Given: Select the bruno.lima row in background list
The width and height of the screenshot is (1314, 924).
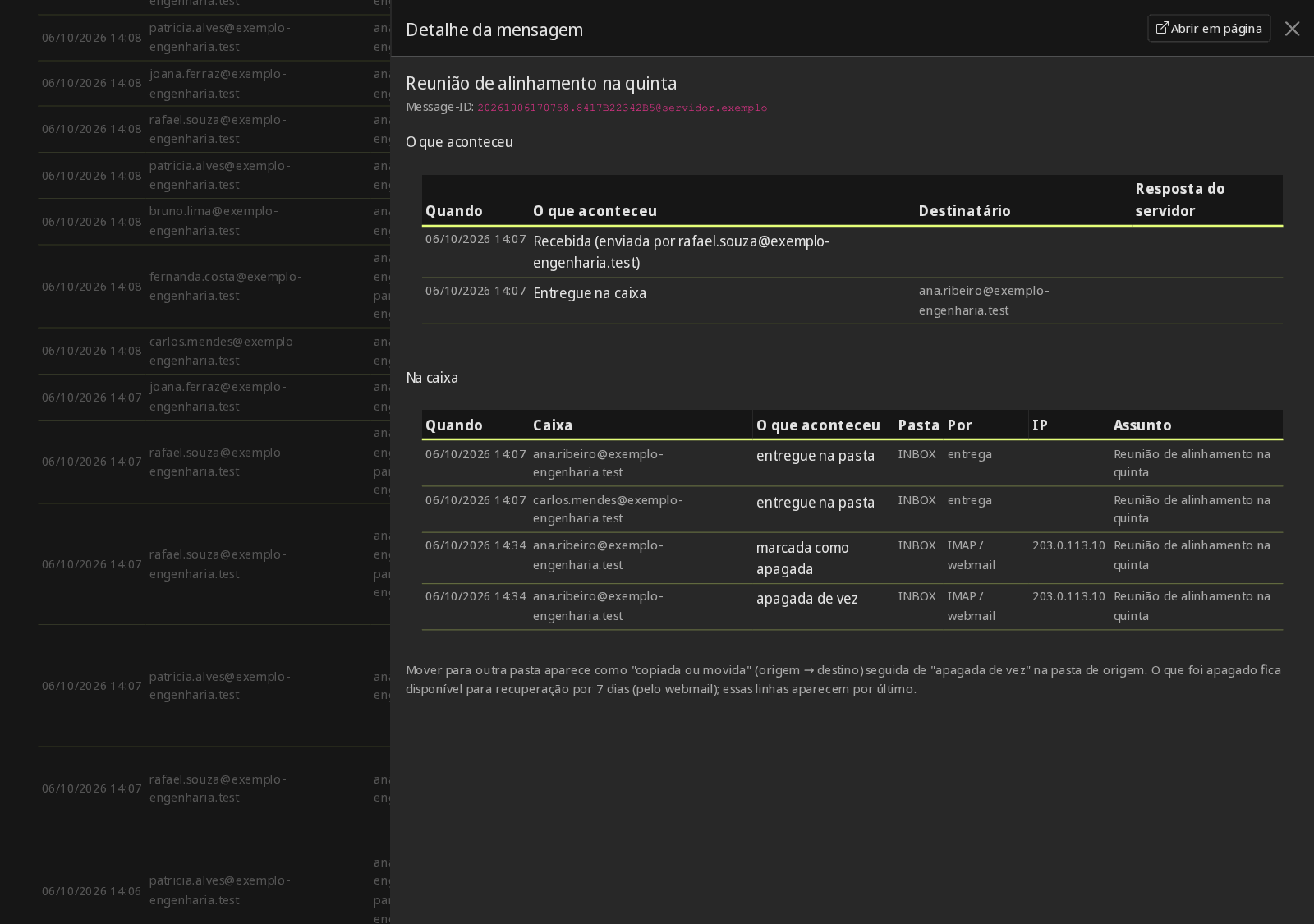Looking at the screenshot, I should 214,222.
